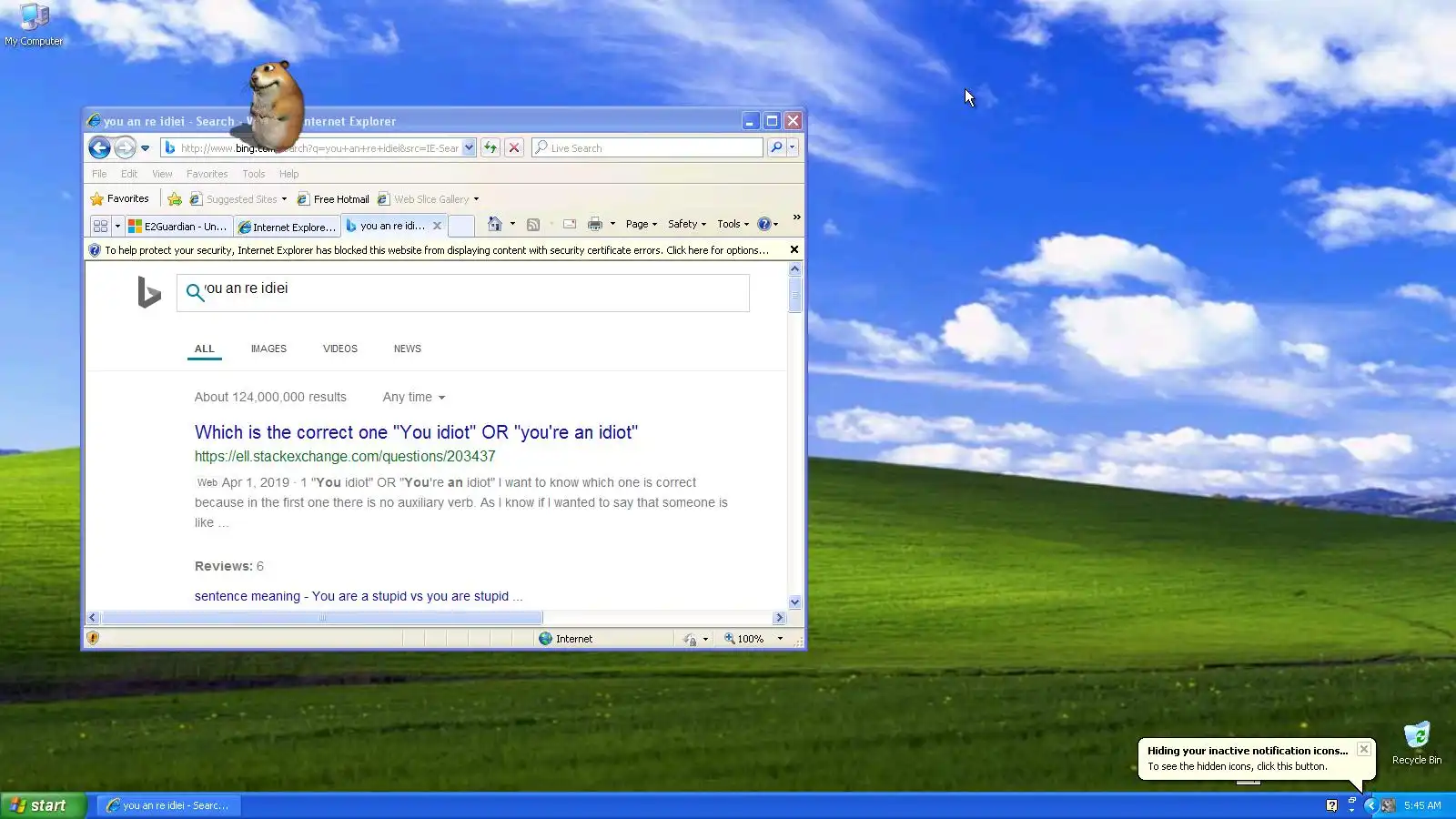Select the IMAGES results tab

pos(268,349)
